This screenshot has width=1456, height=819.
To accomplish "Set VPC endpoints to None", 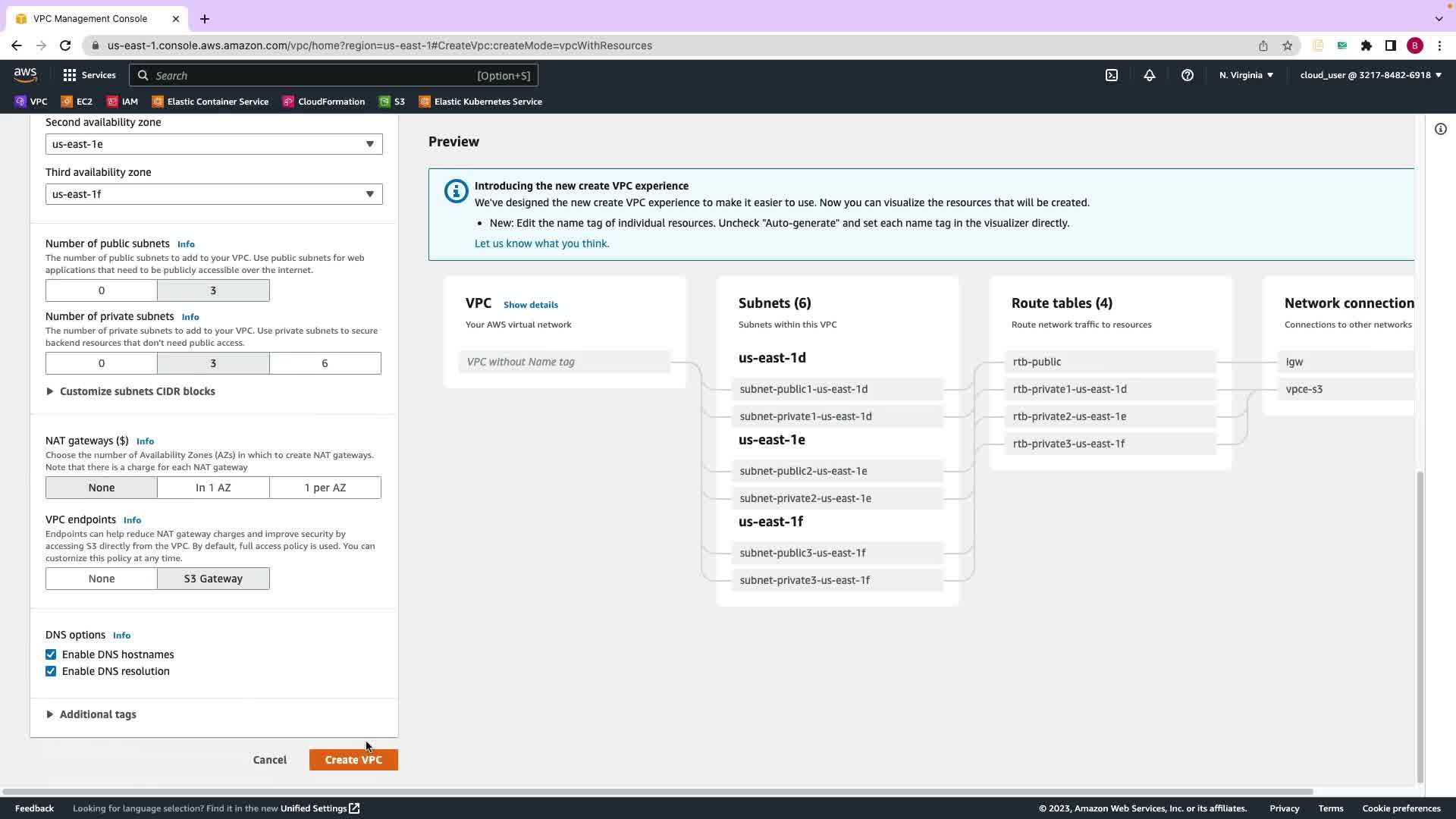I will [x=102, y=579].
